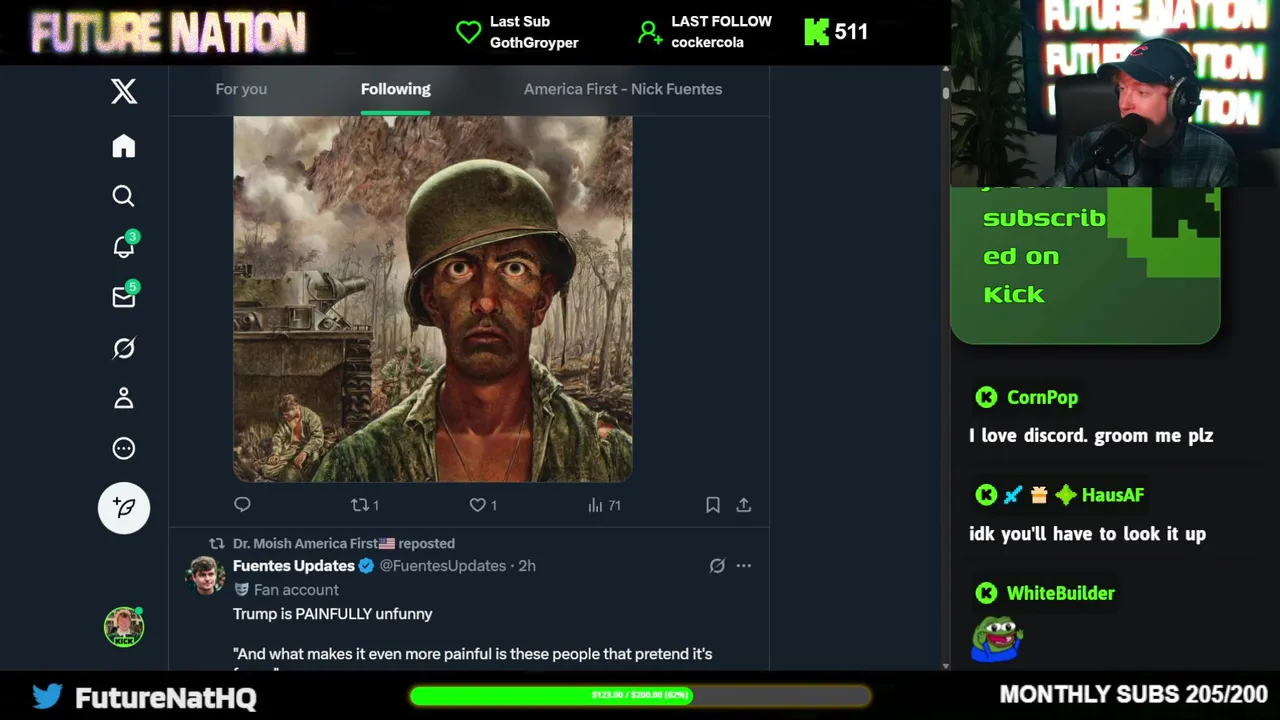Click the 'subscribed on Kick' alert box
Image resolution: width=1280 pixels, height=720 pixels.
click(x=1085, y=265)
